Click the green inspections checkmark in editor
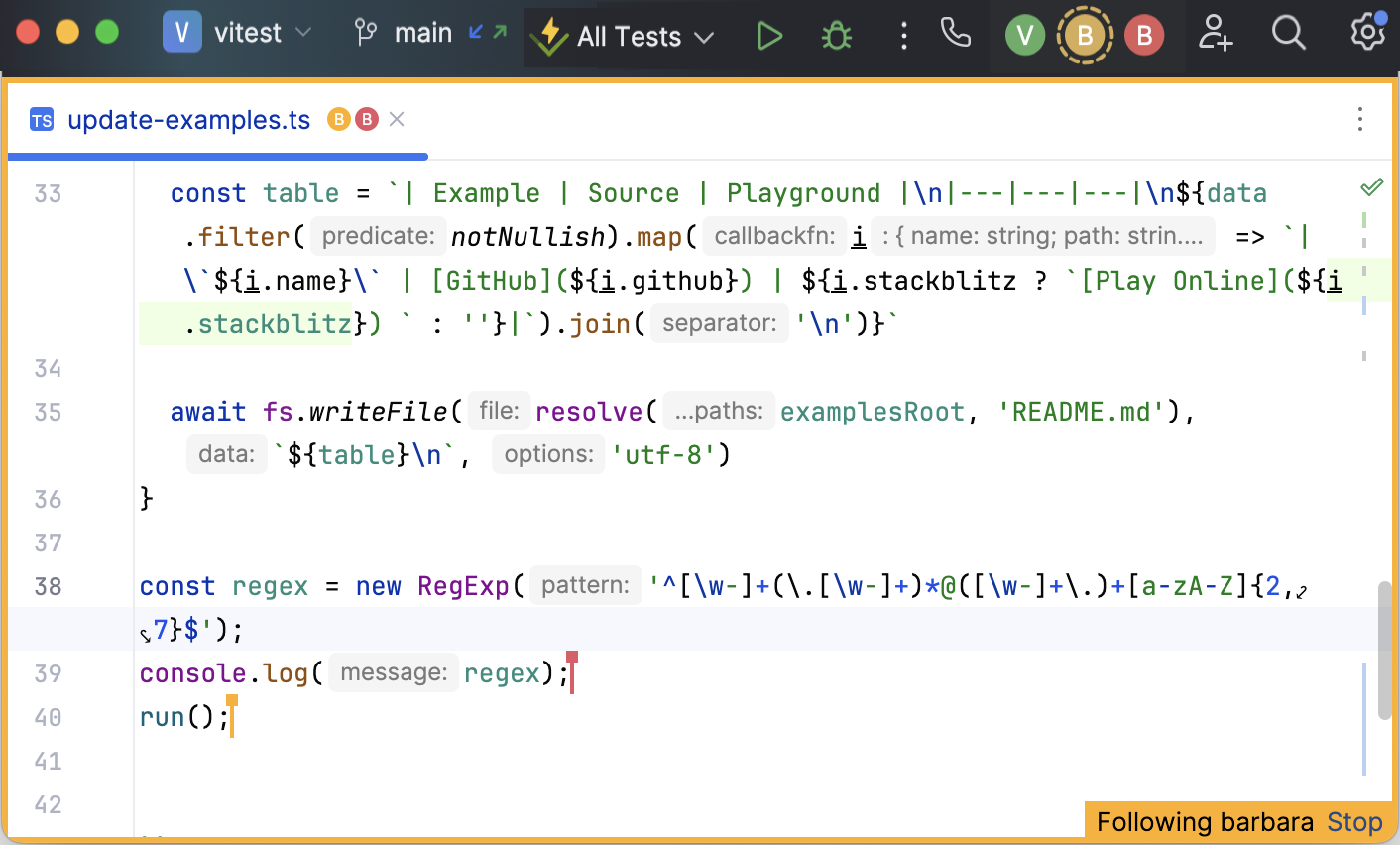1400x845 pixels. [1371, 186]
